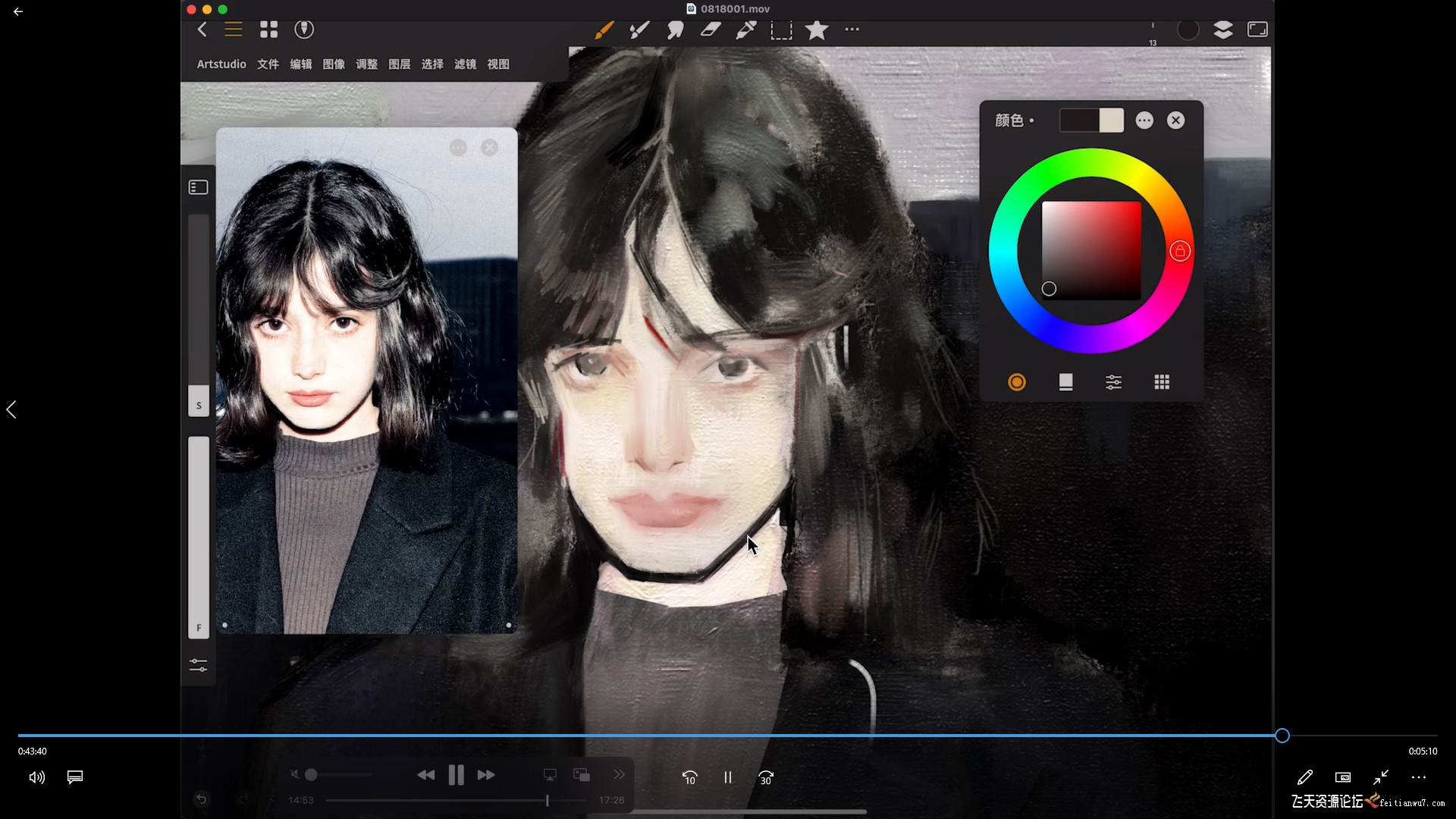Skip forward 30 seconds in video player

[766, 777]
